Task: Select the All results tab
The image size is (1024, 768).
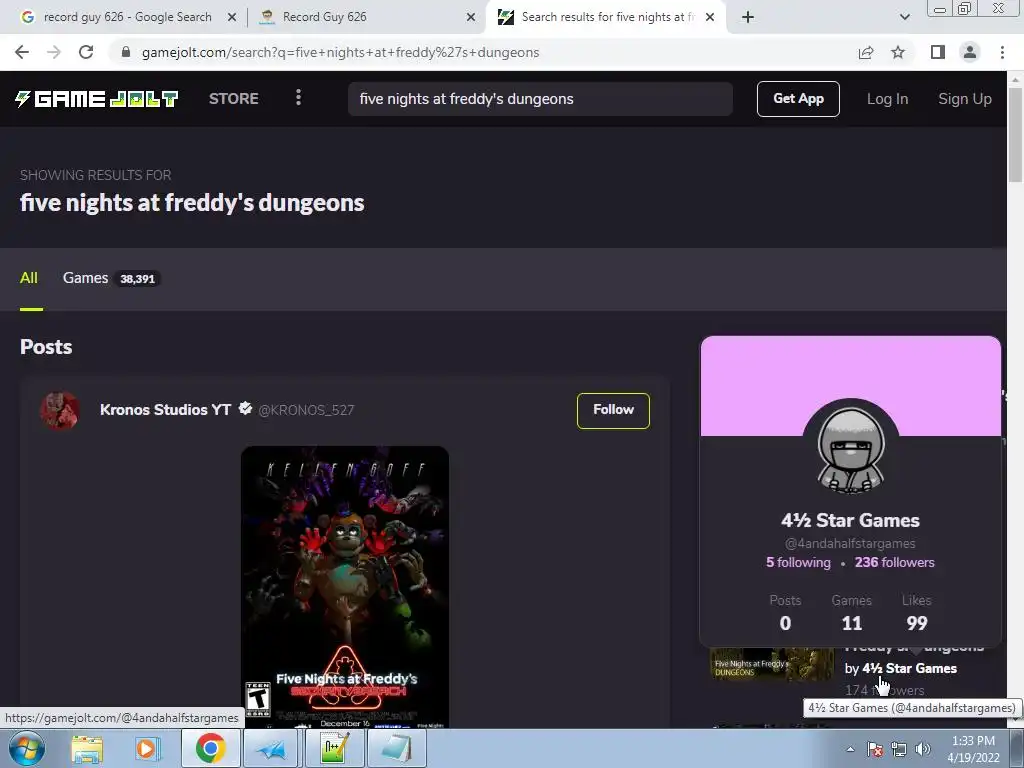Action: 29,278
